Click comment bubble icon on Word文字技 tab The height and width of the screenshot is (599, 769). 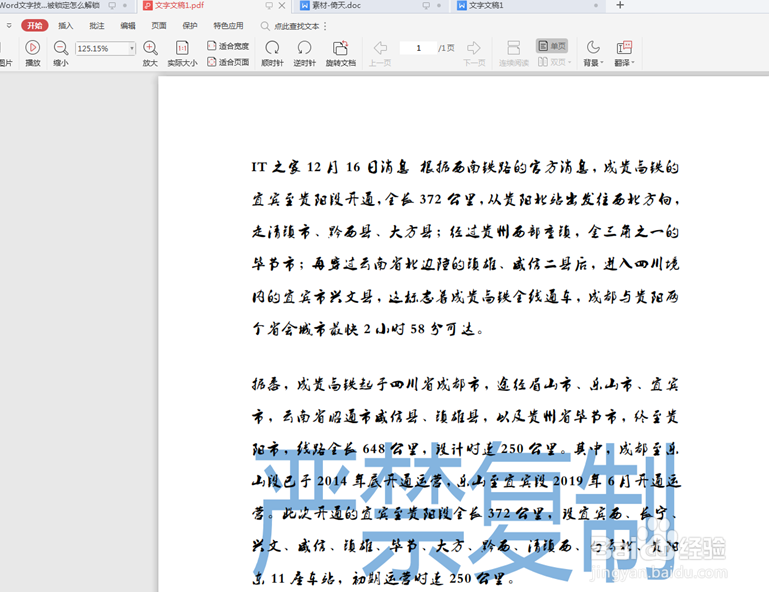[x=112, y=5]
